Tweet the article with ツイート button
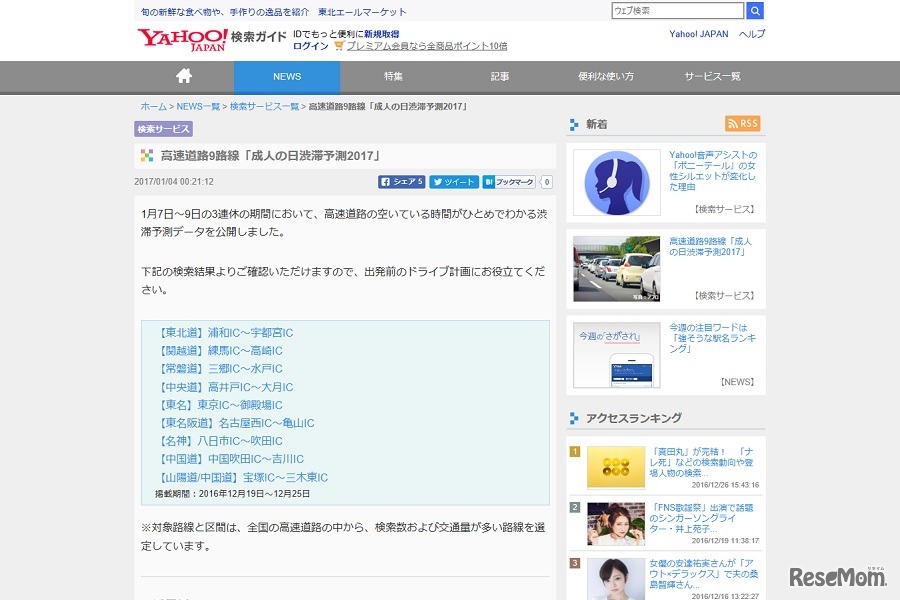The image size is (900, 600). [454, 182]
